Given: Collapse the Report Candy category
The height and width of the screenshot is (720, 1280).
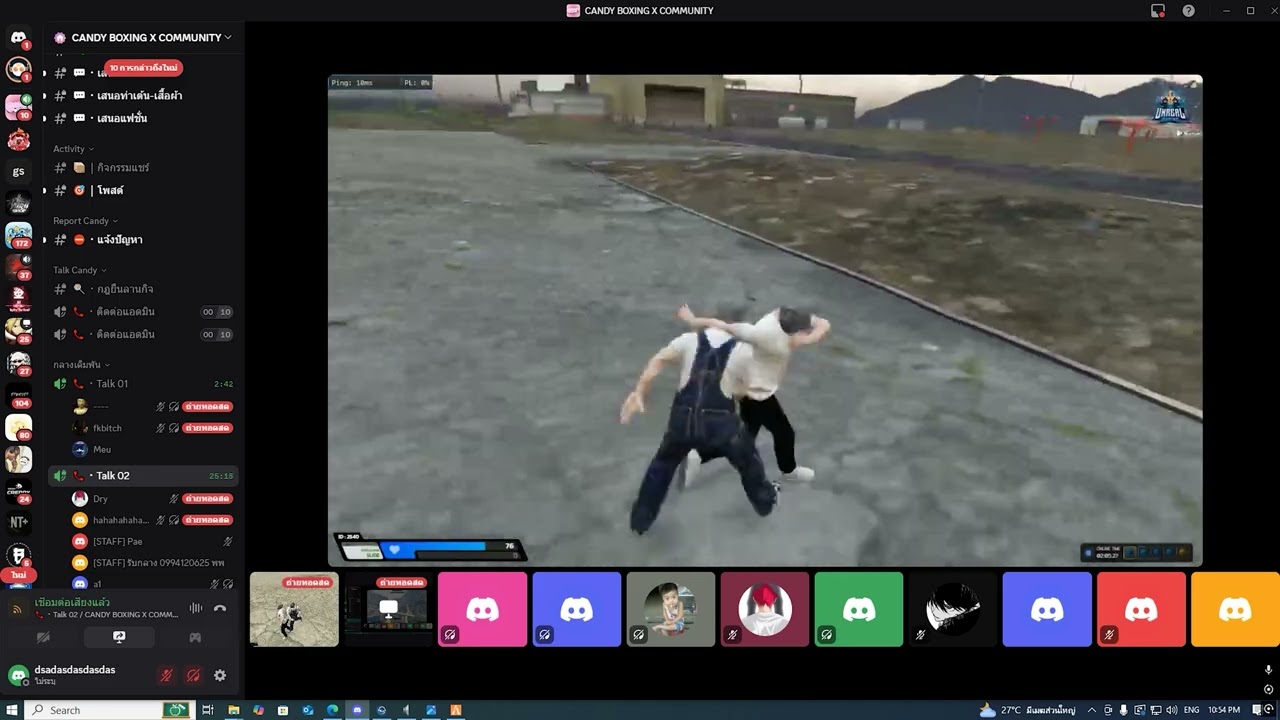Looking at the screenshot, I should coord(85,221).
